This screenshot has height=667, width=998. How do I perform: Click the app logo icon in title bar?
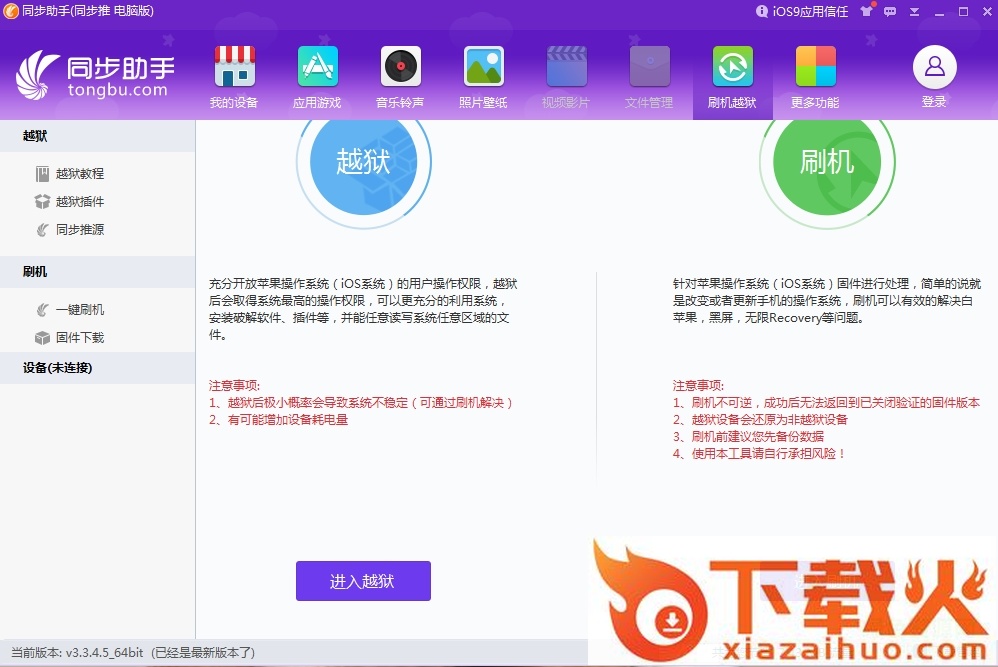coord(11,11)
